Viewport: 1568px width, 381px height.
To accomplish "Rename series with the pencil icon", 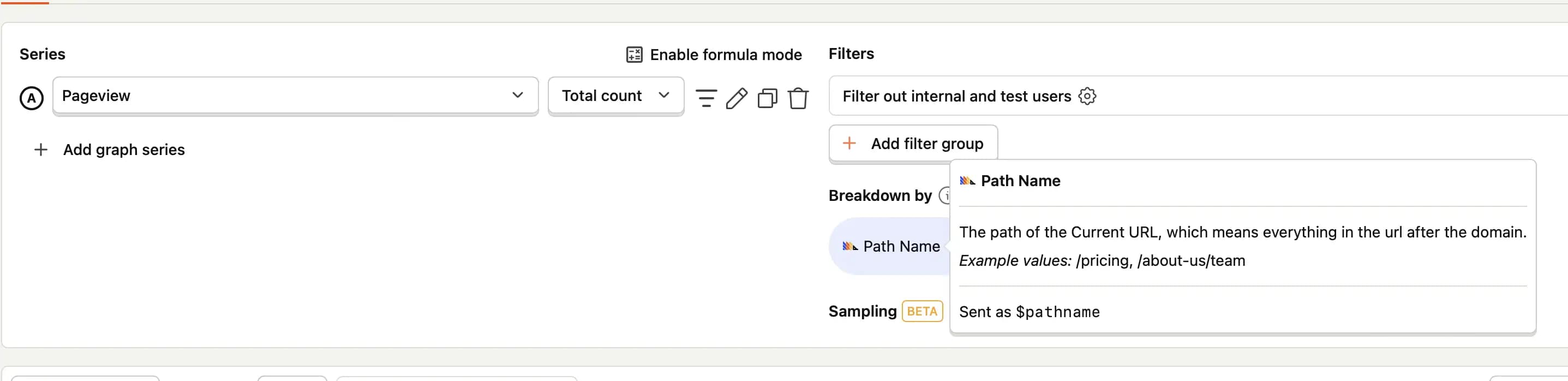I will (x=737, y=97).
